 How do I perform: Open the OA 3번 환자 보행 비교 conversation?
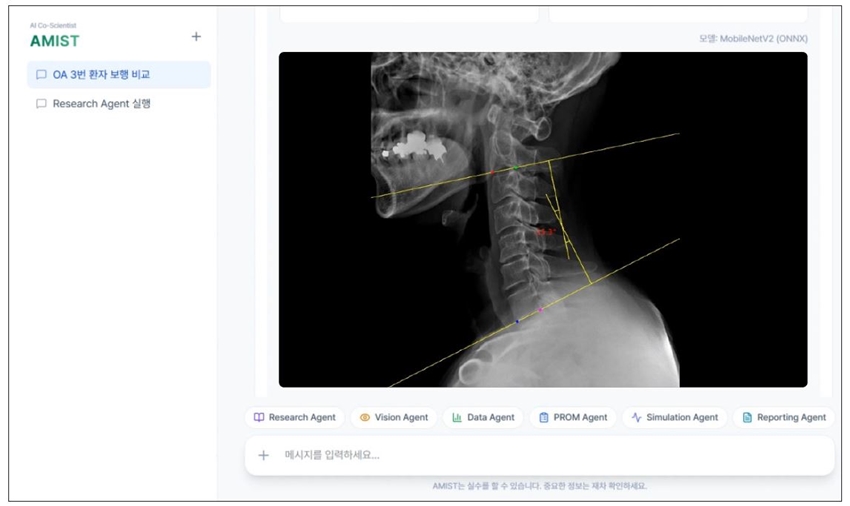click(119, 75)
